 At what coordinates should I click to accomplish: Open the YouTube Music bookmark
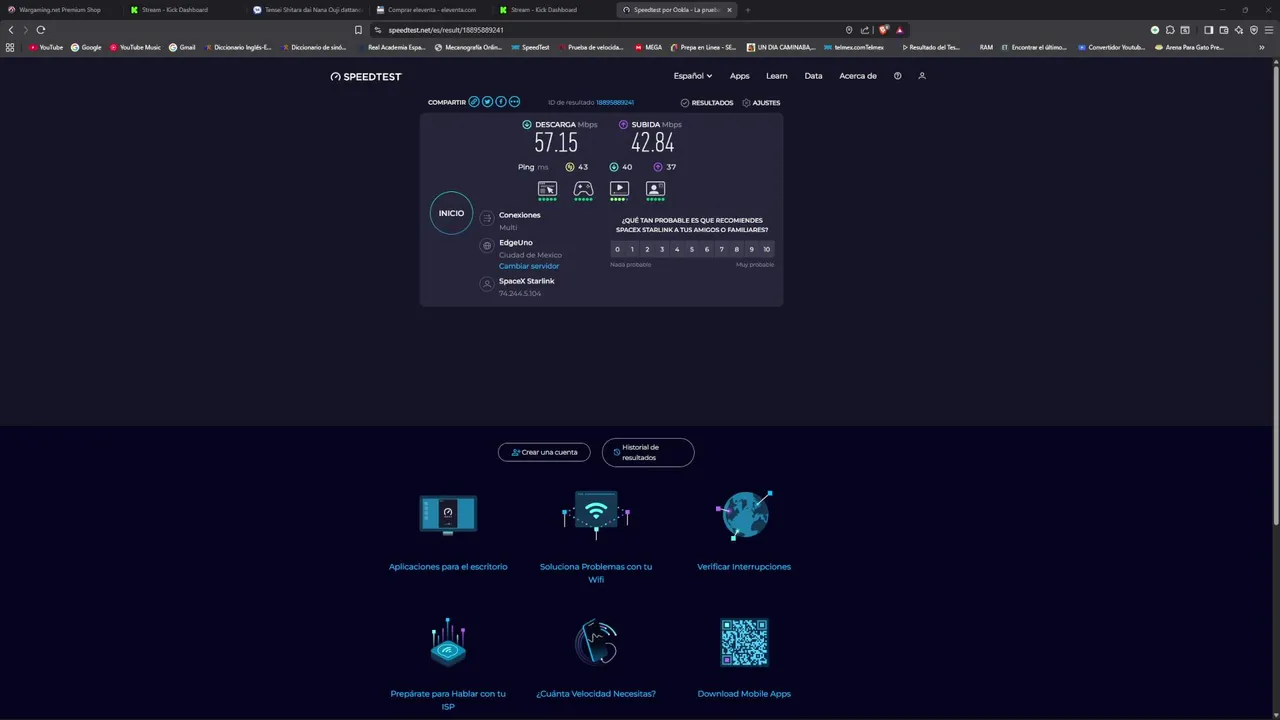[135, 47]
